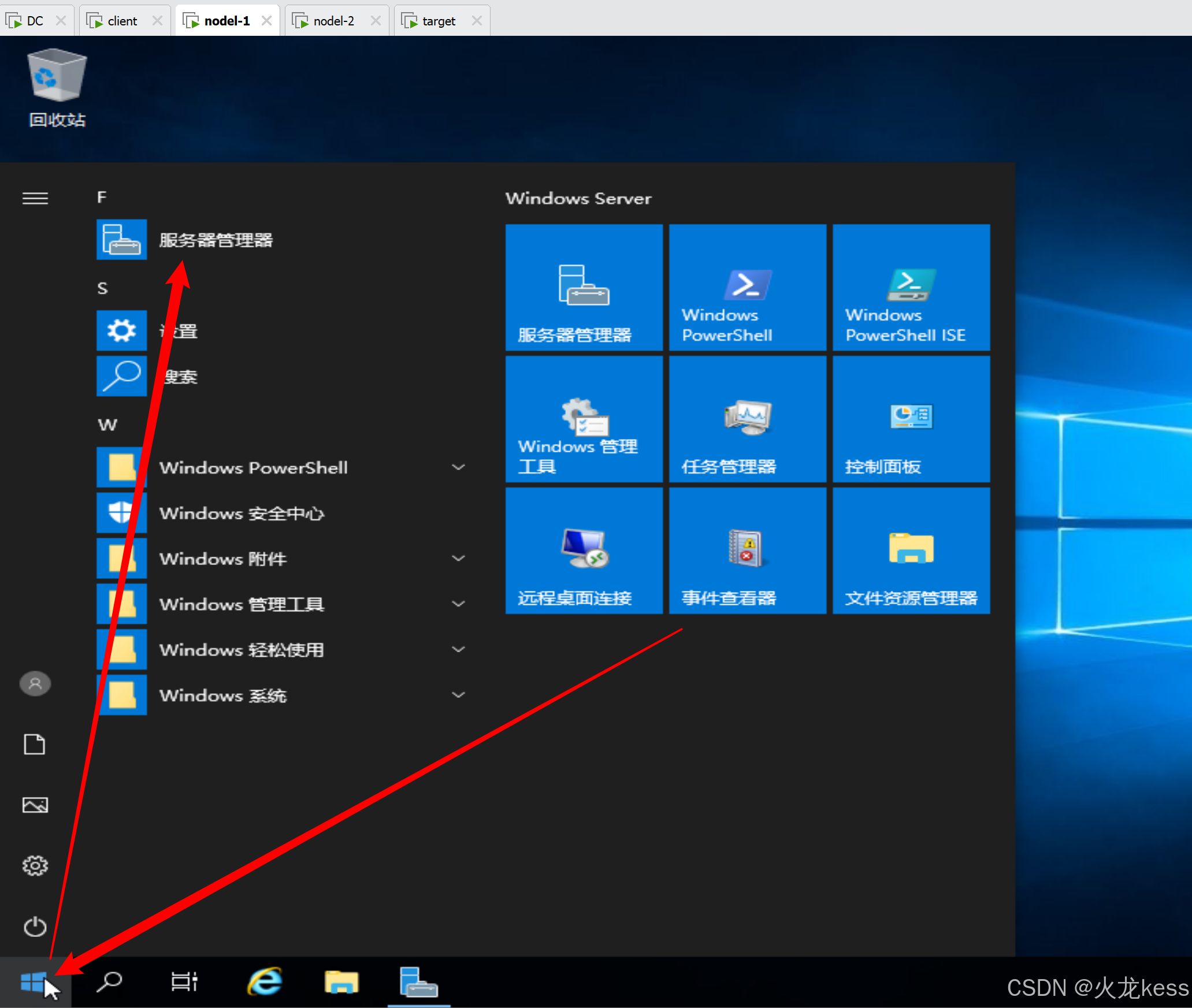Image resolution: width=1192 pixels, height=1008 pixels.
Task: Open Windows 管理工具 tile
Action: [584, 419]
